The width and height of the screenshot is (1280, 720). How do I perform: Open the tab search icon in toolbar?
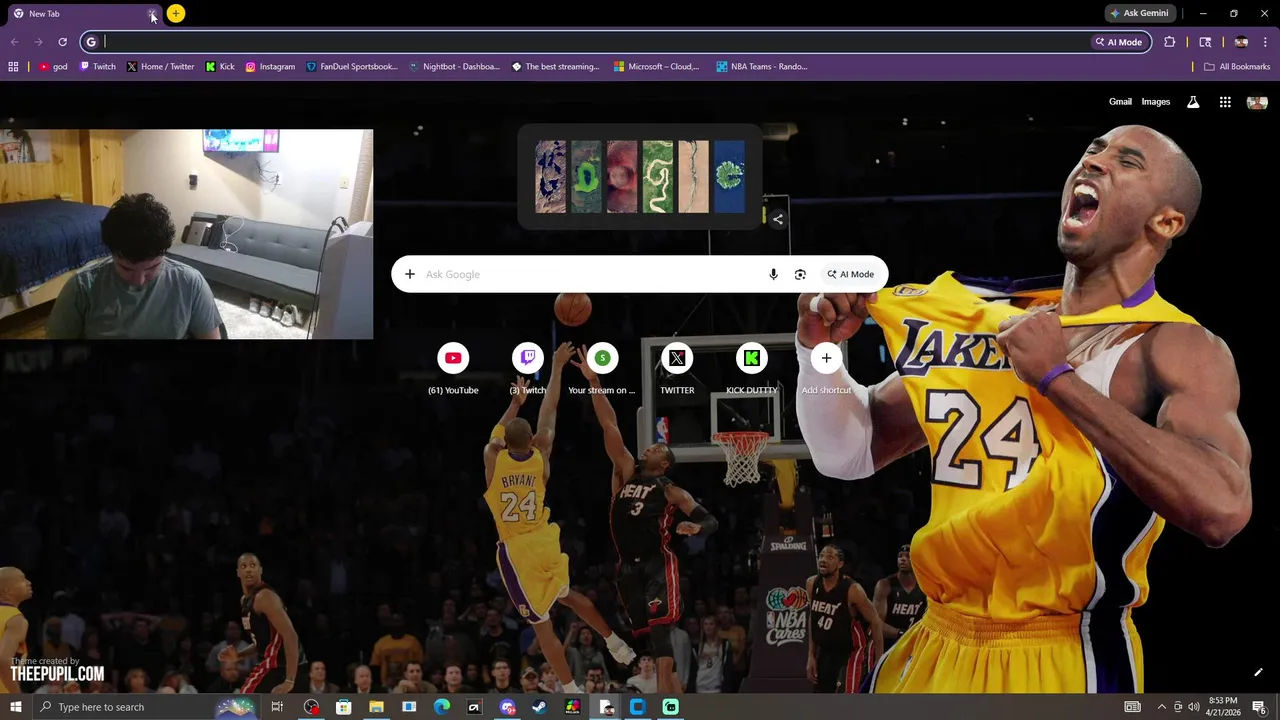(x=1205, y=42)
